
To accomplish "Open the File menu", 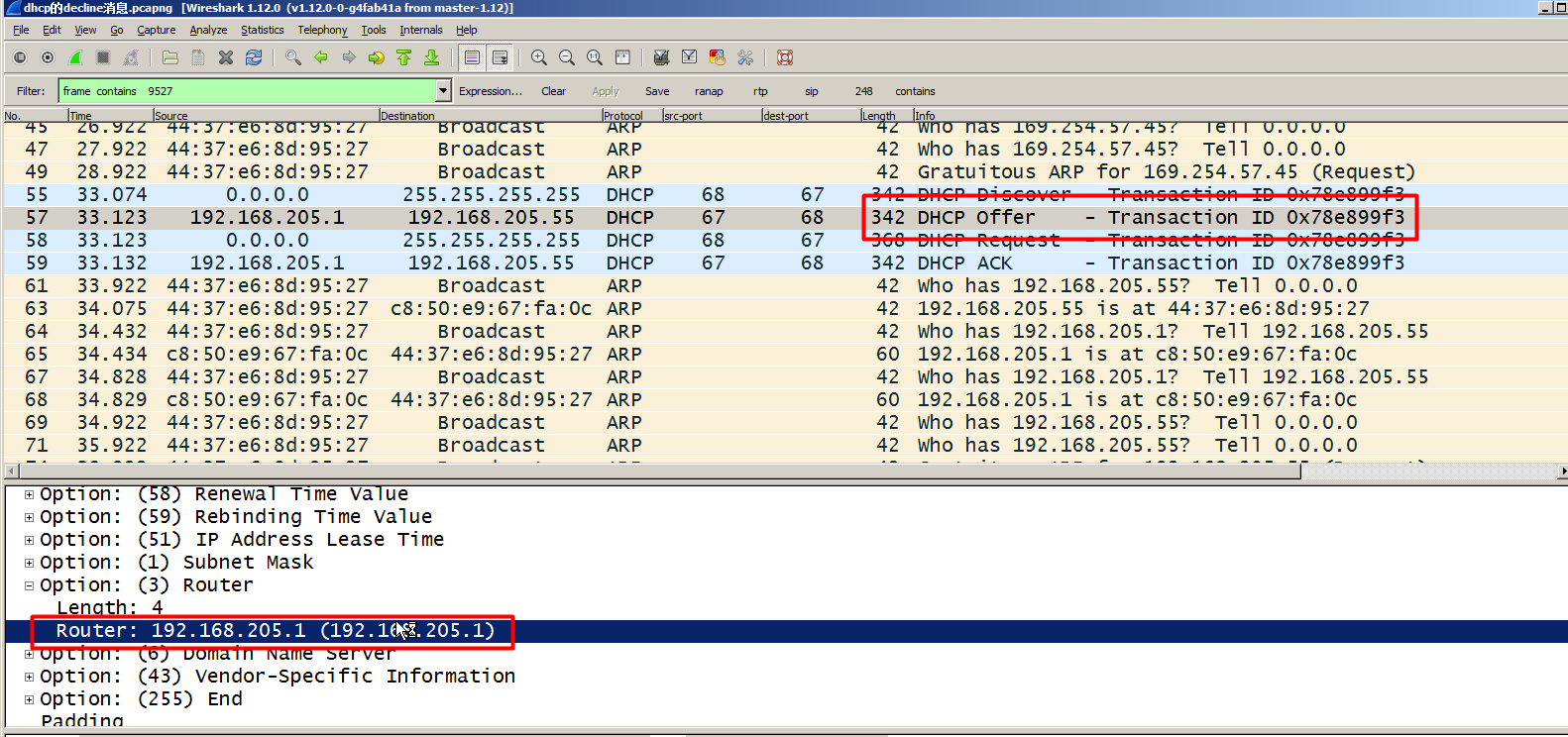I will coord(21,30).
